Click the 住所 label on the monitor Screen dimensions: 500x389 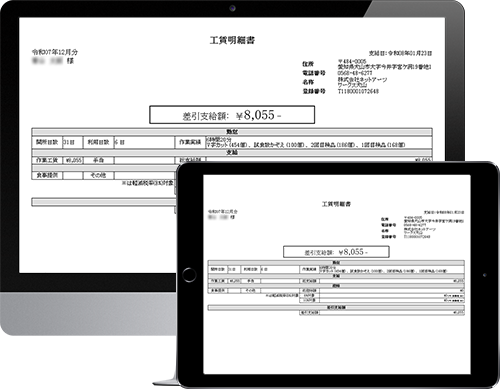coord(308,64)
